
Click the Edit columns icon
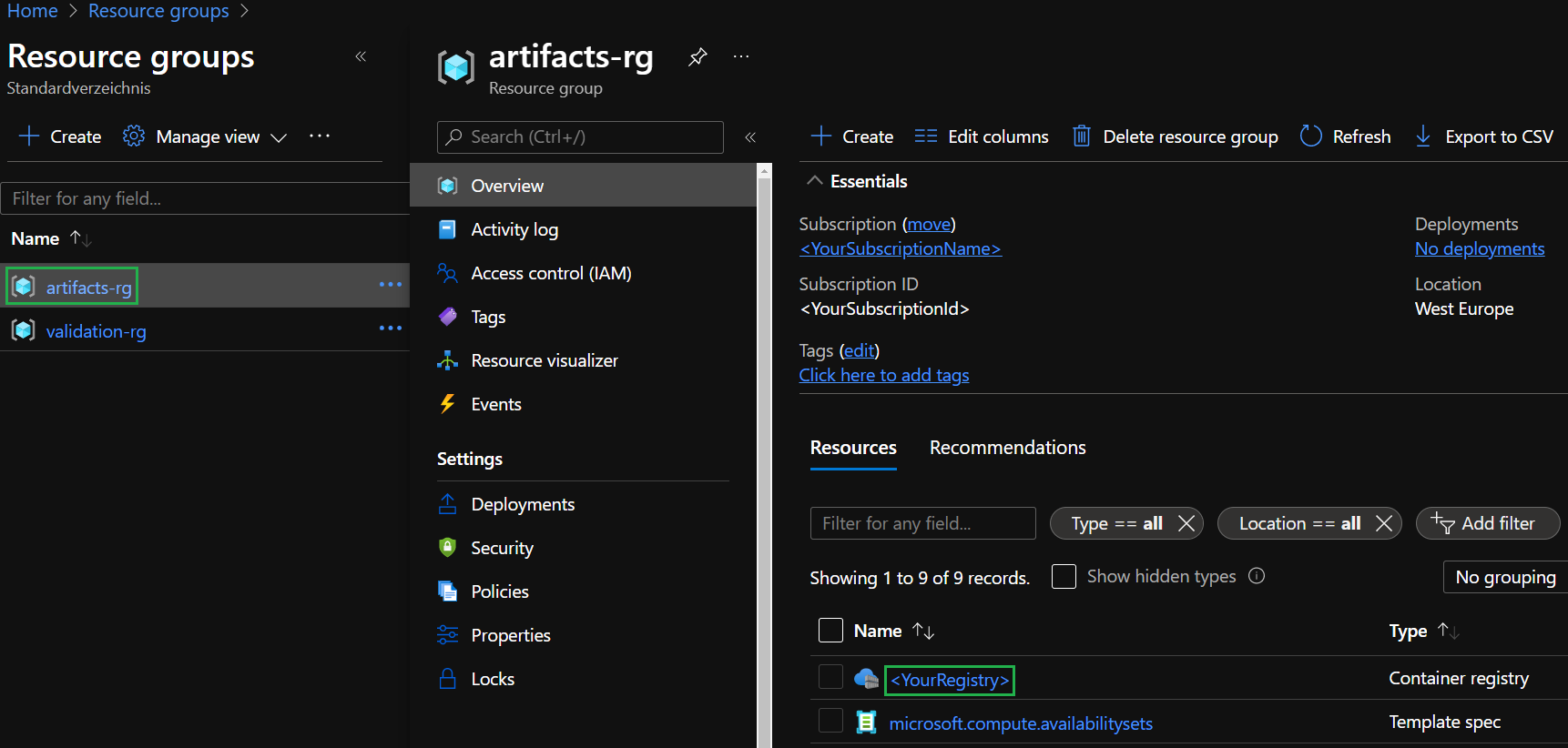(x=925, y=136)
